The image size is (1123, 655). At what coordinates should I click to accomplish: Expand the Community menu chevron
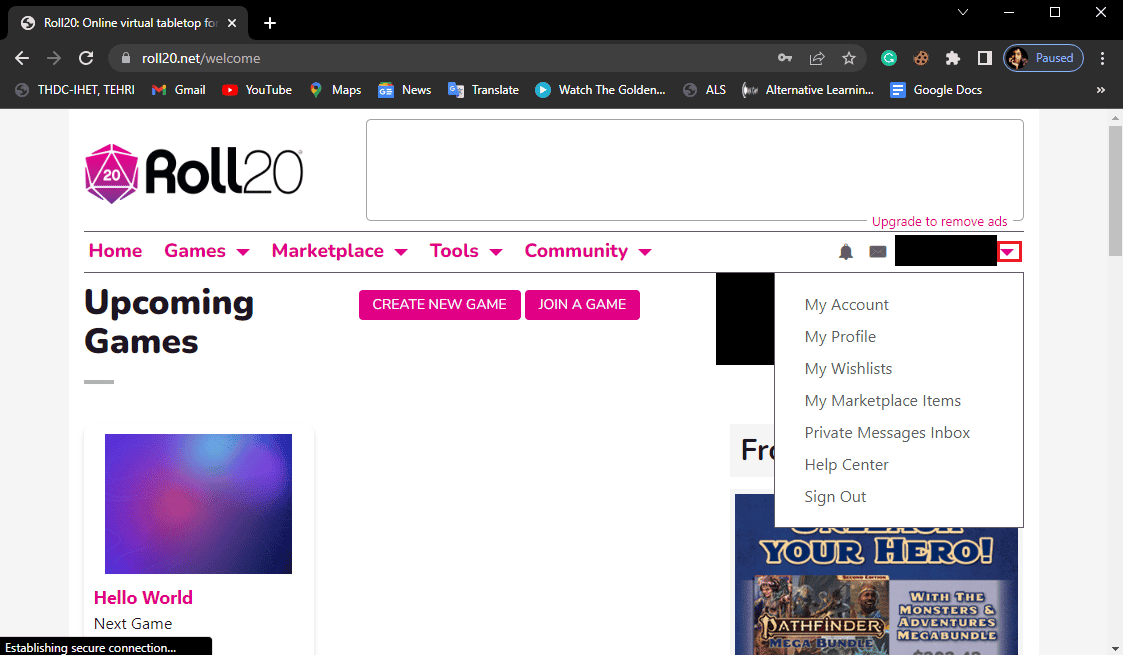click(x=645, y=251)
